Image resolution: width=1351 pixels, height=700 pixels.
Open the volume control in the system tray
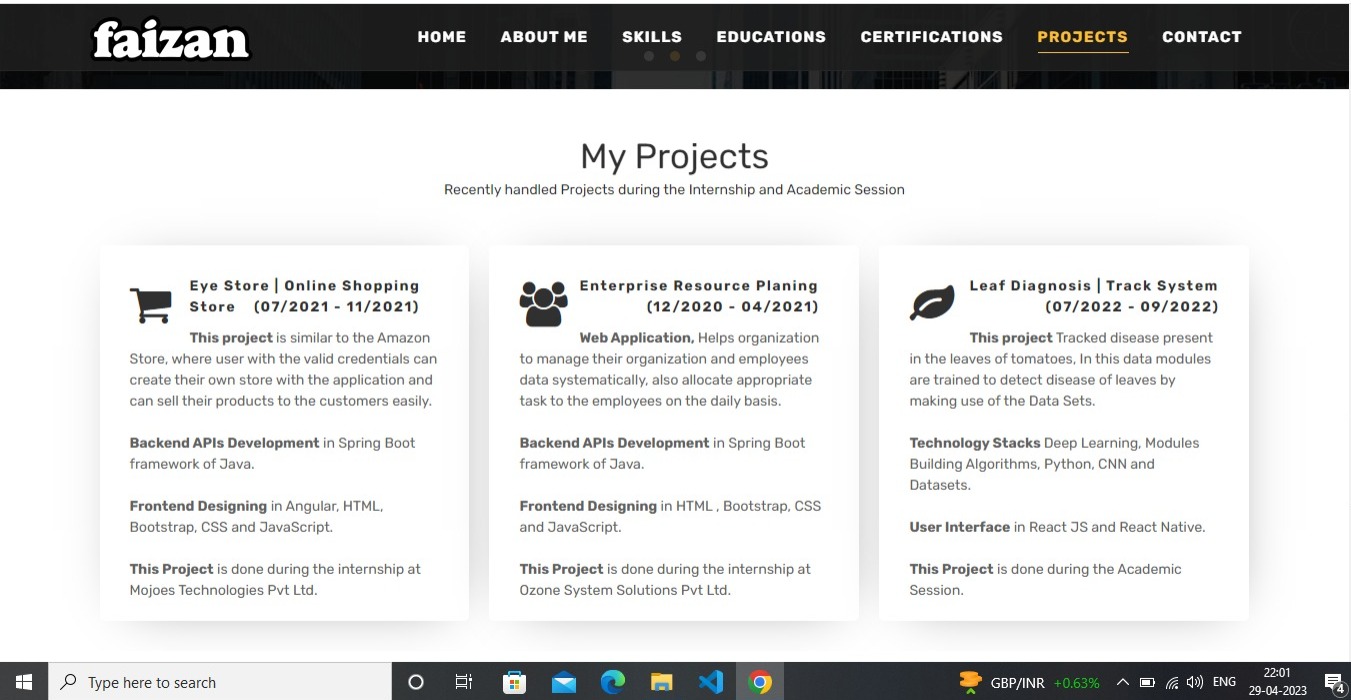[1194, 681]
